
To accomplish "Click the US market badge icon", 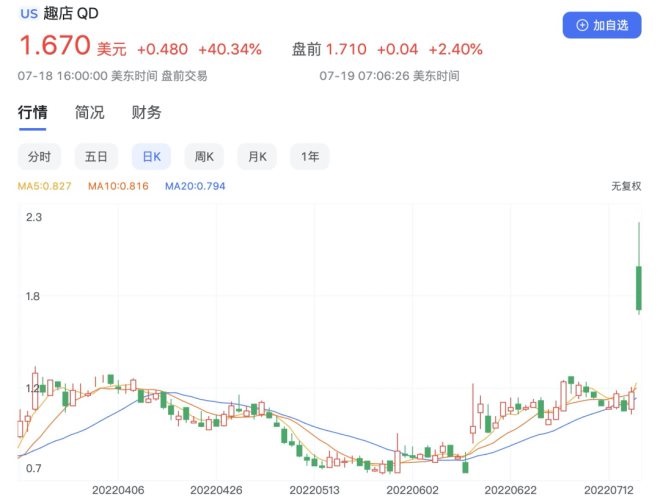I will (30, 15).
